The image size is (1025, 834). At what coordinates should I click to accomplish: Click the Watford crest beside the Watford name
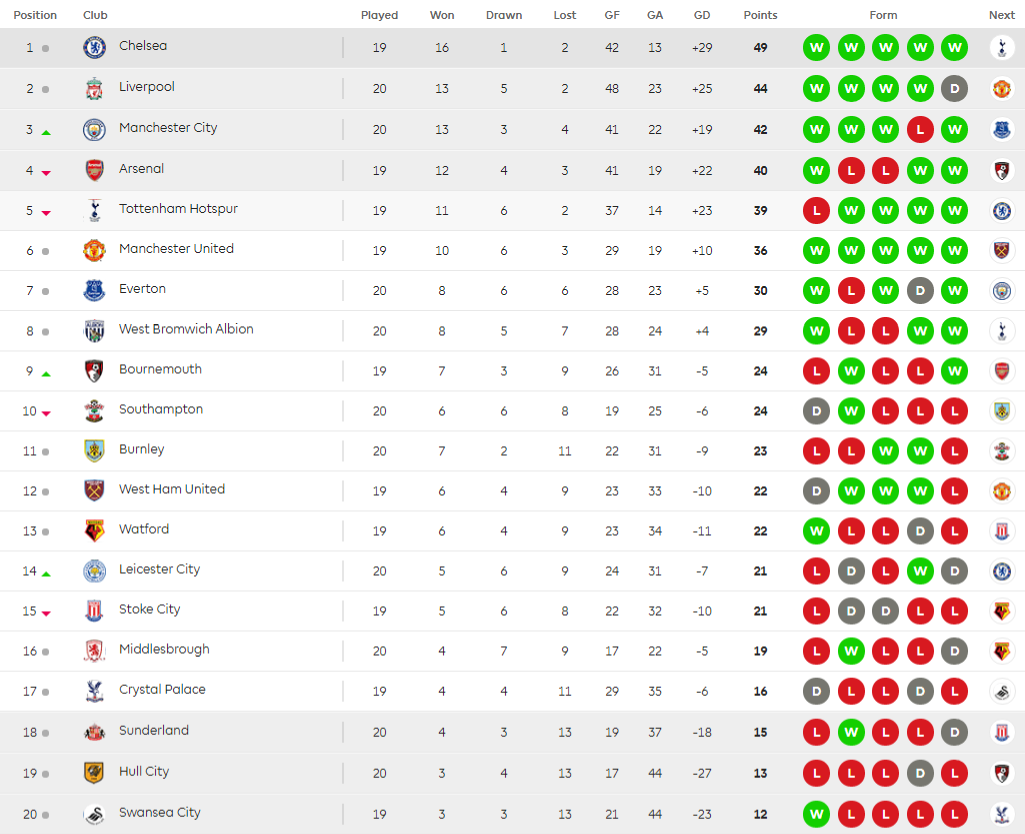94,530
